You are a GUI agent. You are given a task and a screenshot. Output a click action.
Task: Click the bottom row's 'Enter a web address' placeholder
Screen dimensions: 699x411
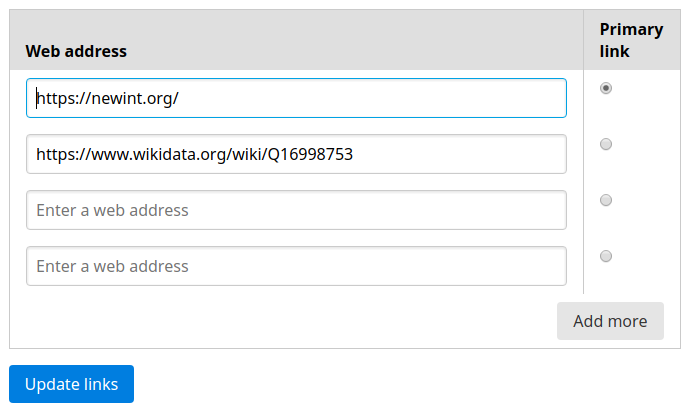tap(112, 266)
